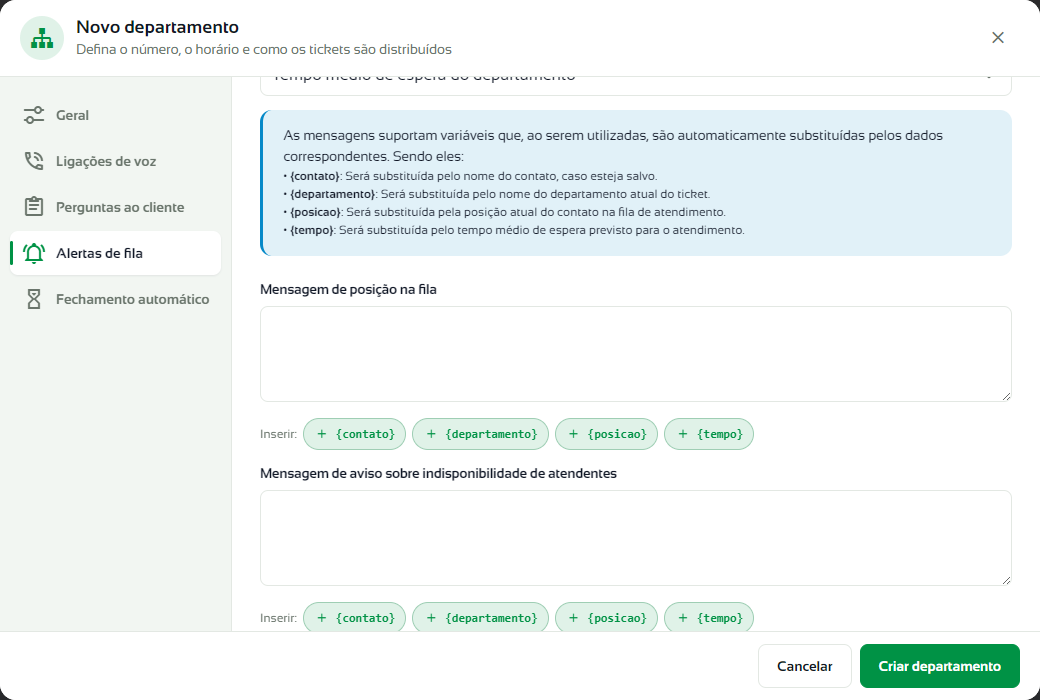1040x700 pixels.
Task: Click the Perguntas ao cliente clipboard icon
Action: (x=34, y=207)
